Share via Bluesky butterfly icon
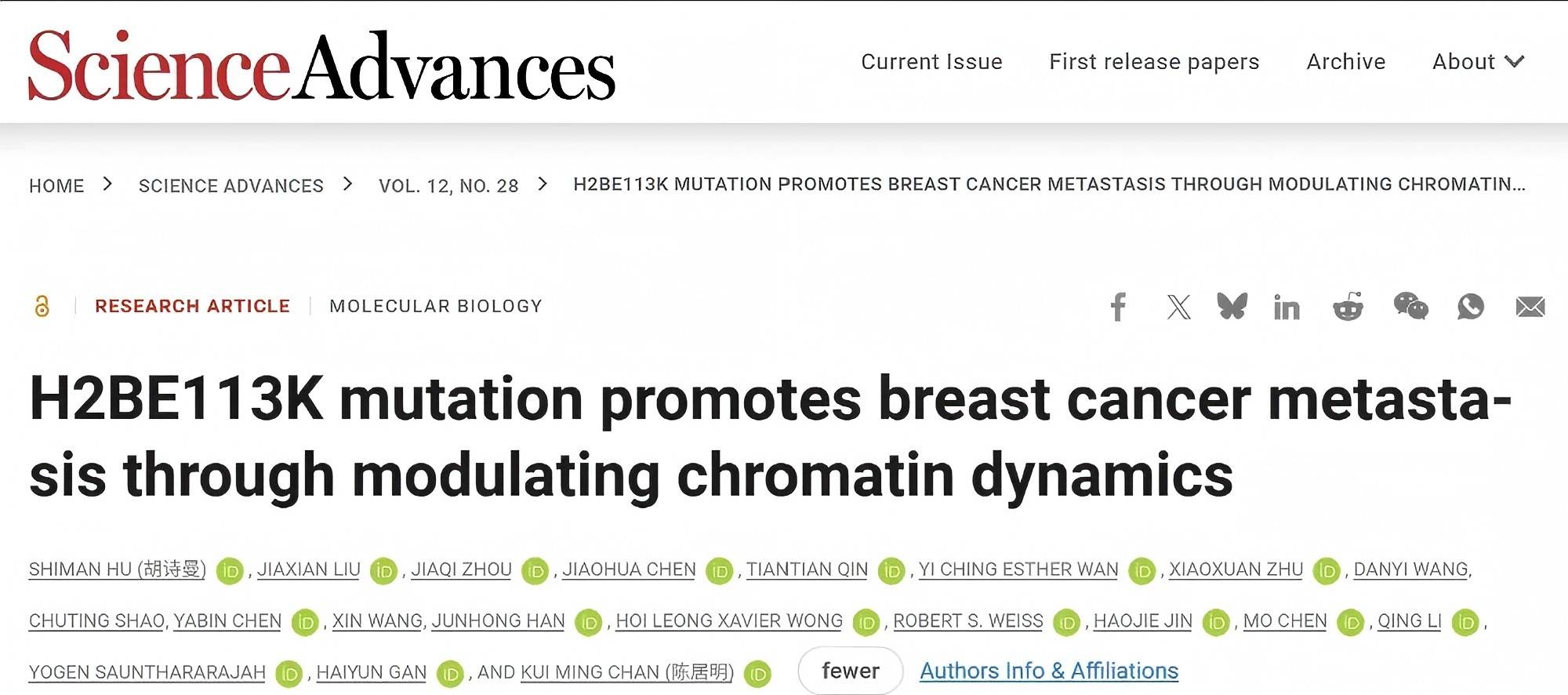 pyautogui.click(x=1232, y=306)
